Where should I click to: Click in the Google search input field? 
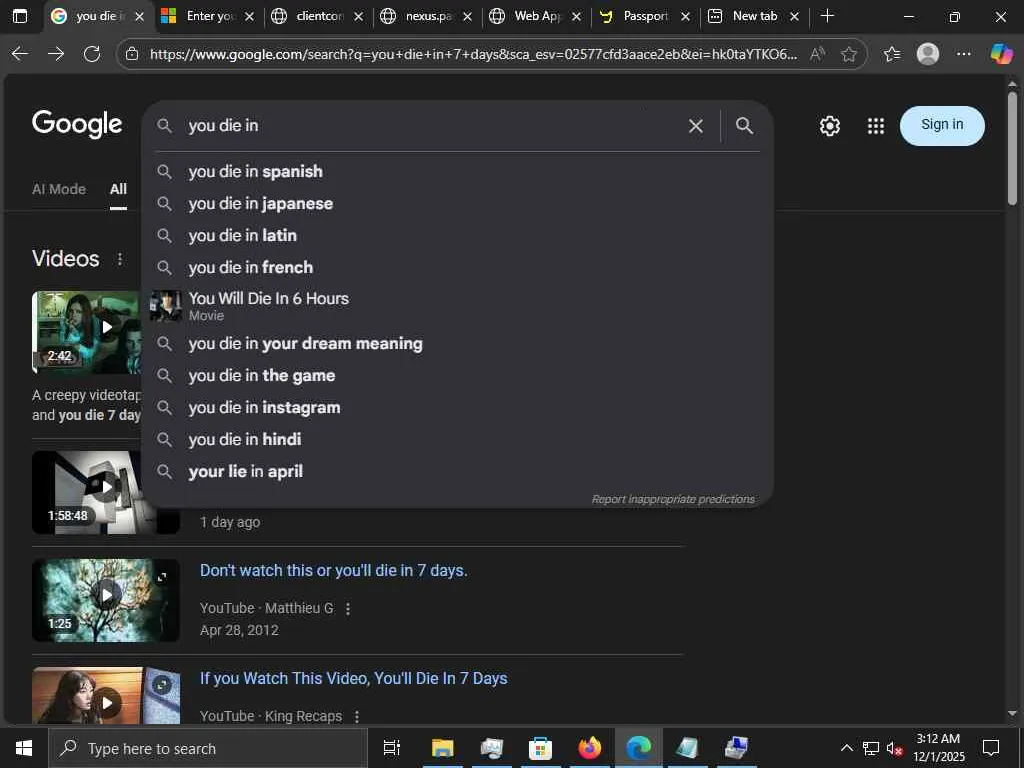(x=431, y=125)
